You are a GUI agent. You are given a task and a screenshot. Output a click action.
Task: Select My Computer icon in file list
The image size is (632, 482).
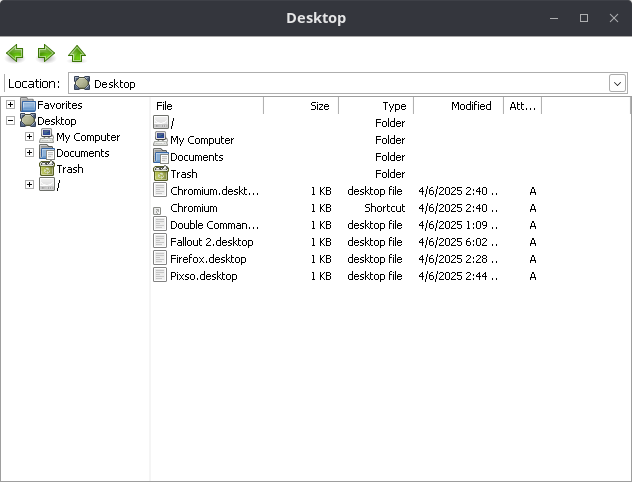click(161, 139)
